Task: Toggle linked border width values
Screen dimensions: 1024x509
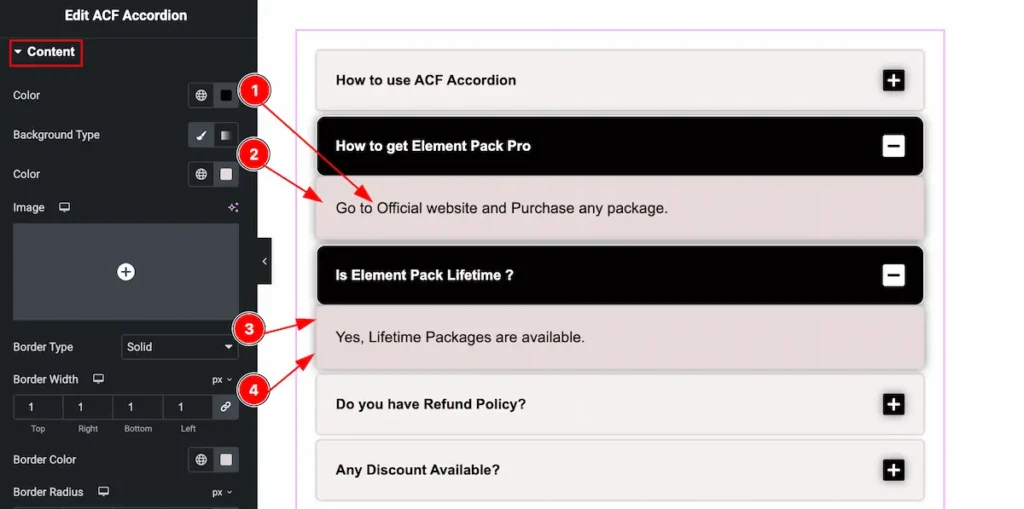Action: click(x=226, y=407)
